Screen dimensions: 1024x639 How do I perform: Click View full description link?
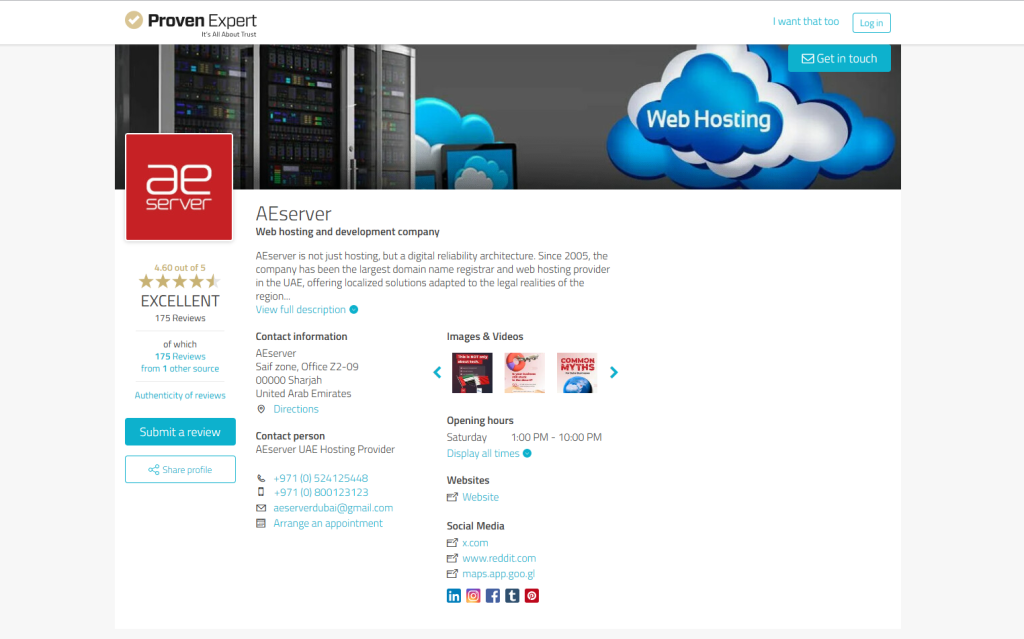pyautogui.click(x=300, y=310)
